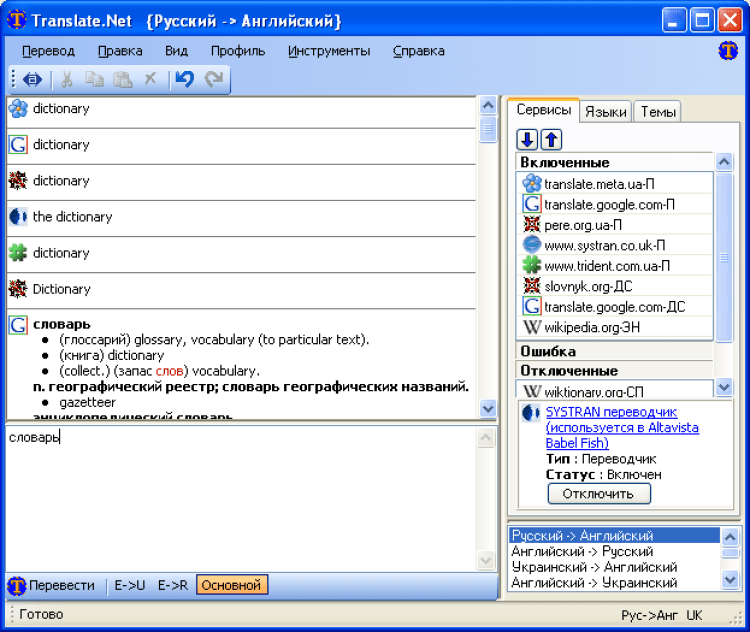The image size is (750, 632).
Task: Open the Инструменты menu
Action: (x=329, y=51)
